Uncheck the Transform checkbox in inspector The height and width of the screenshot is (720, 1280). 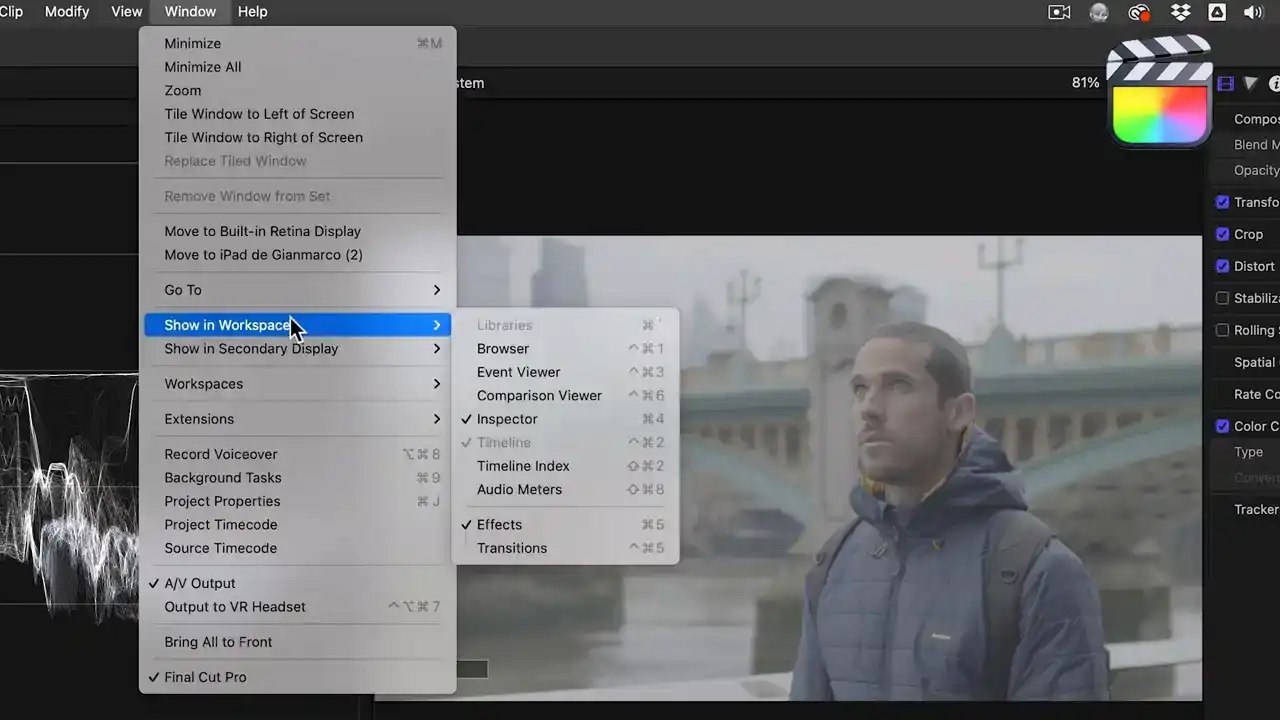(1222, 202)
